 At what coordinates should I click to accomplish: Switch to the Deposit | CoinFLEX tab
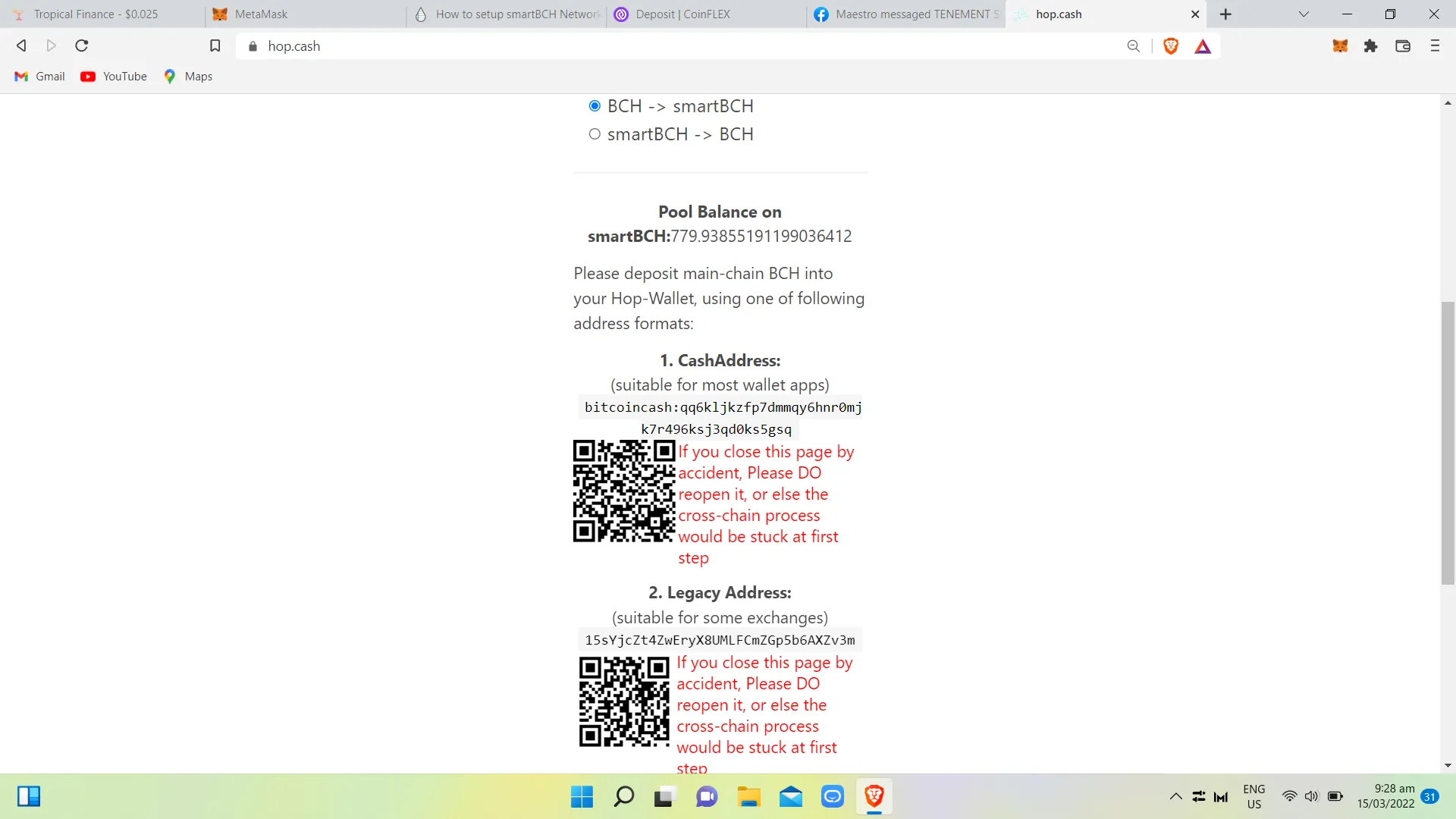[x=707, y=14]
